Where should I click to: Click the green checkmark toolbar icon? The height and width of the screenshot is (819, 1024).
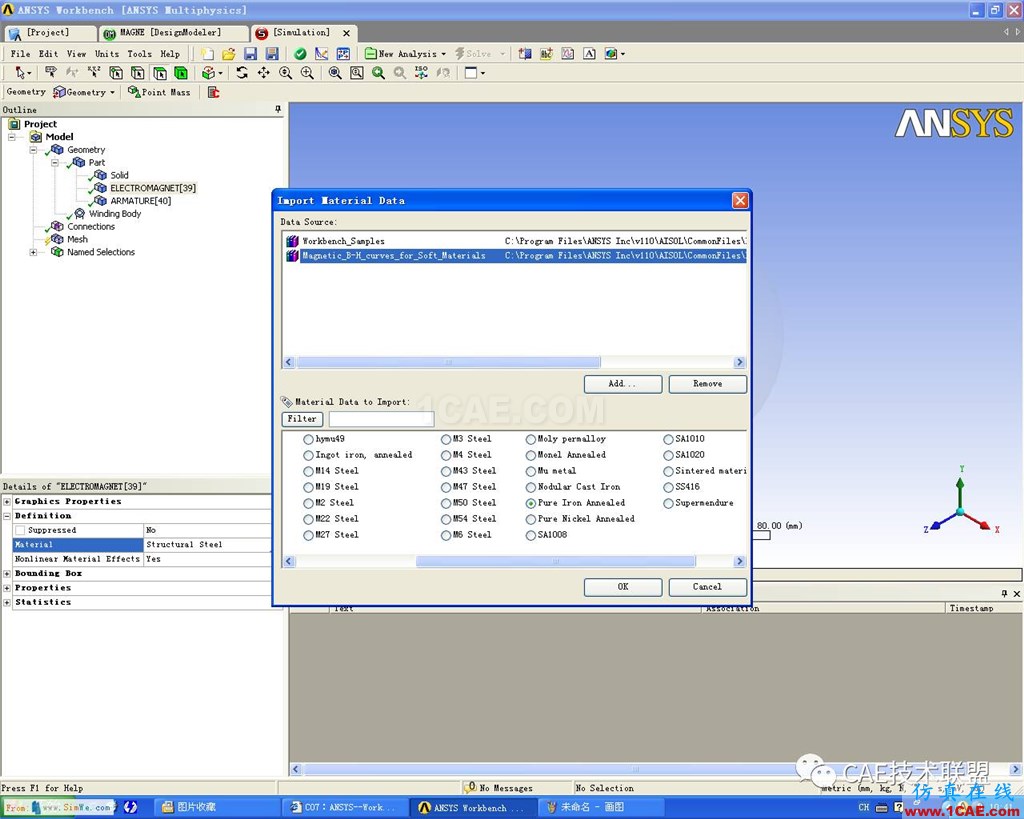(300, 54)
